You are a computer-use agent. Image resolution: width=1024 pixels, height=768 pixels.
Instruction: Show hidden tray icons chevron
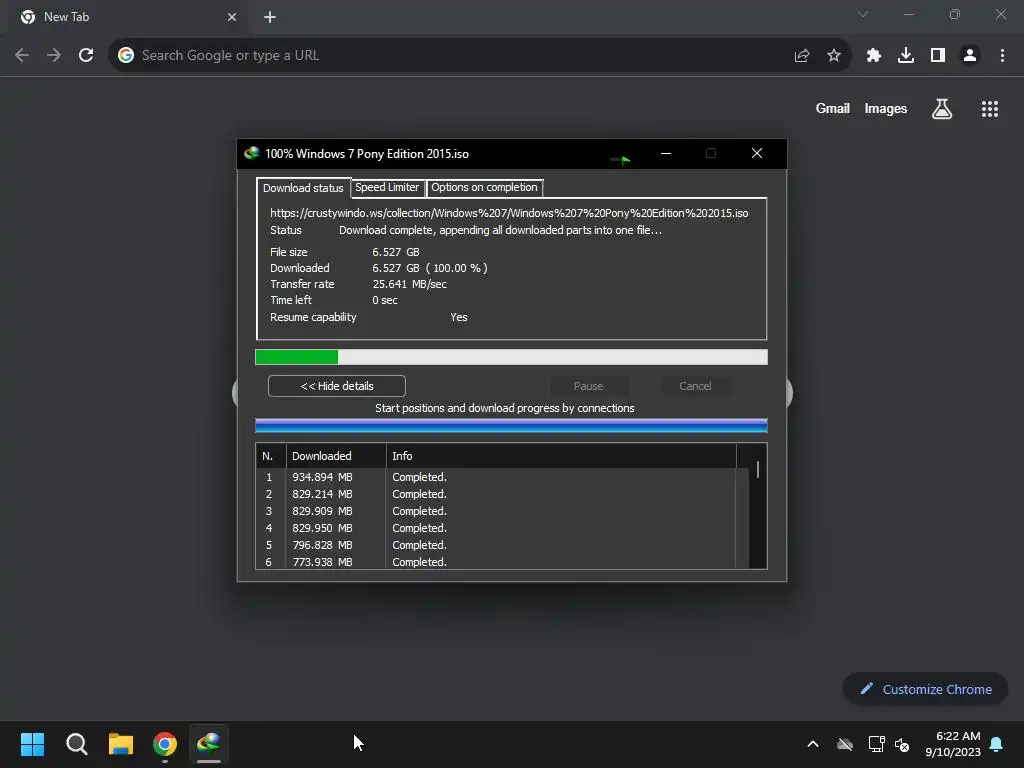(x=813, y=744)
